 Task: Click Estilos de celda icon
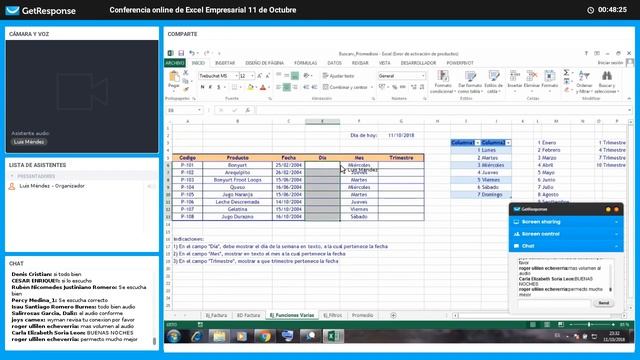[x=493, y=76]
